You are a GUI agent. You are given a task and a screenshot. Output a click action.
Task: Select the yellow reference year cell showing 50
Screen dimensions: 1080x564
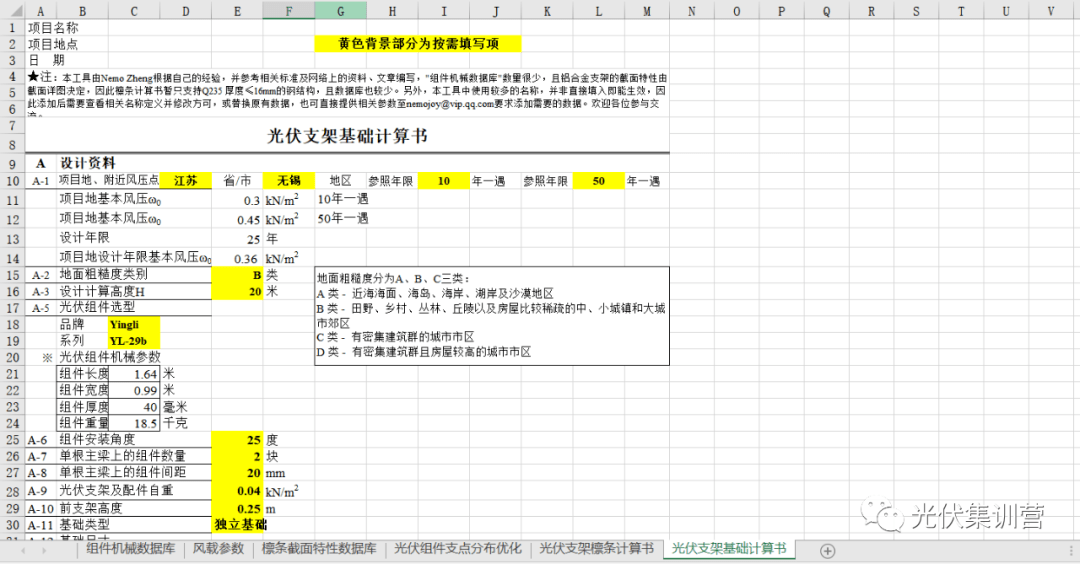[x=599, y=180]
